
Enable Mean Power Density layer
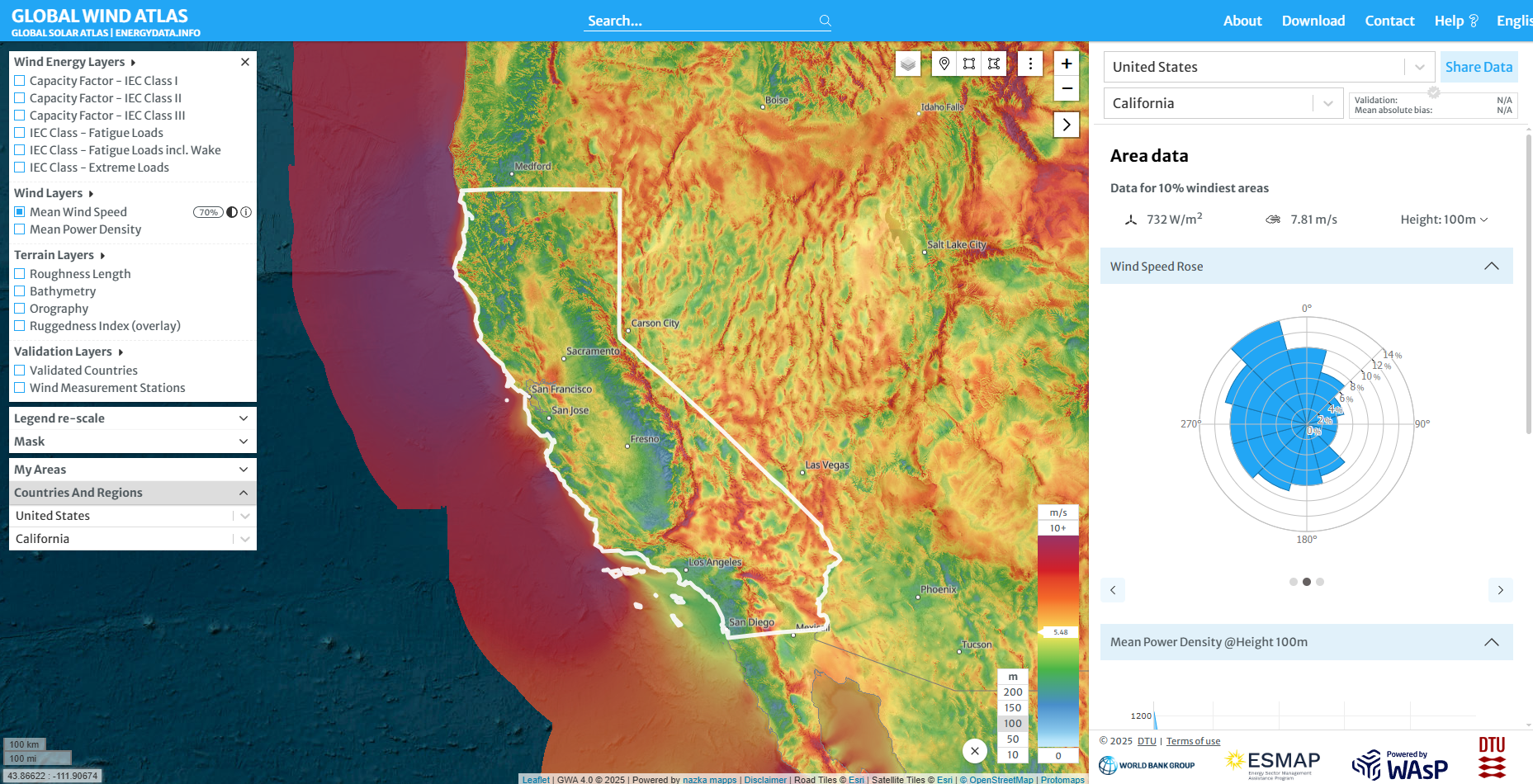20,229
